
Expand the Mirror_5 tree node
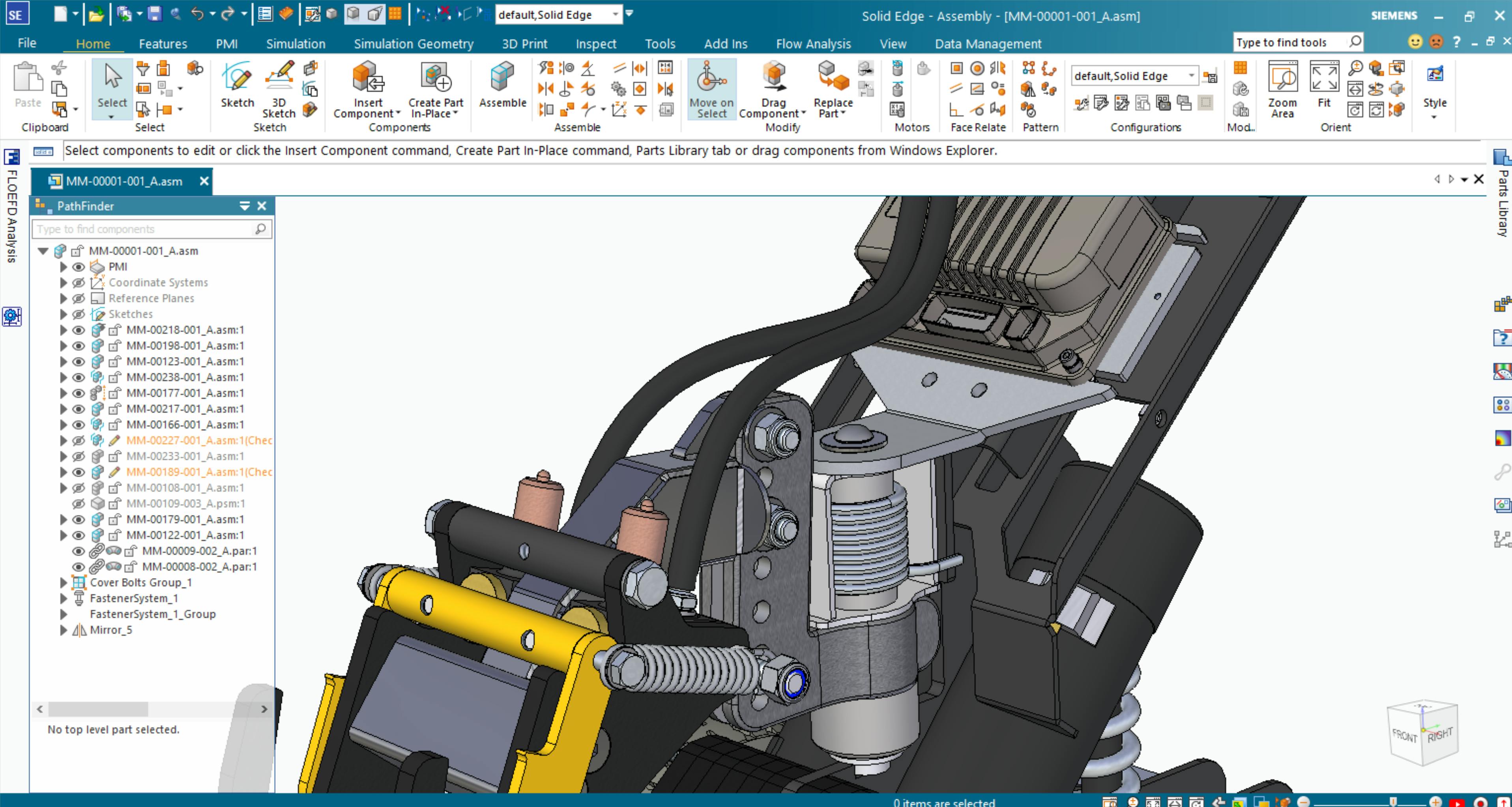click(64, 630)
